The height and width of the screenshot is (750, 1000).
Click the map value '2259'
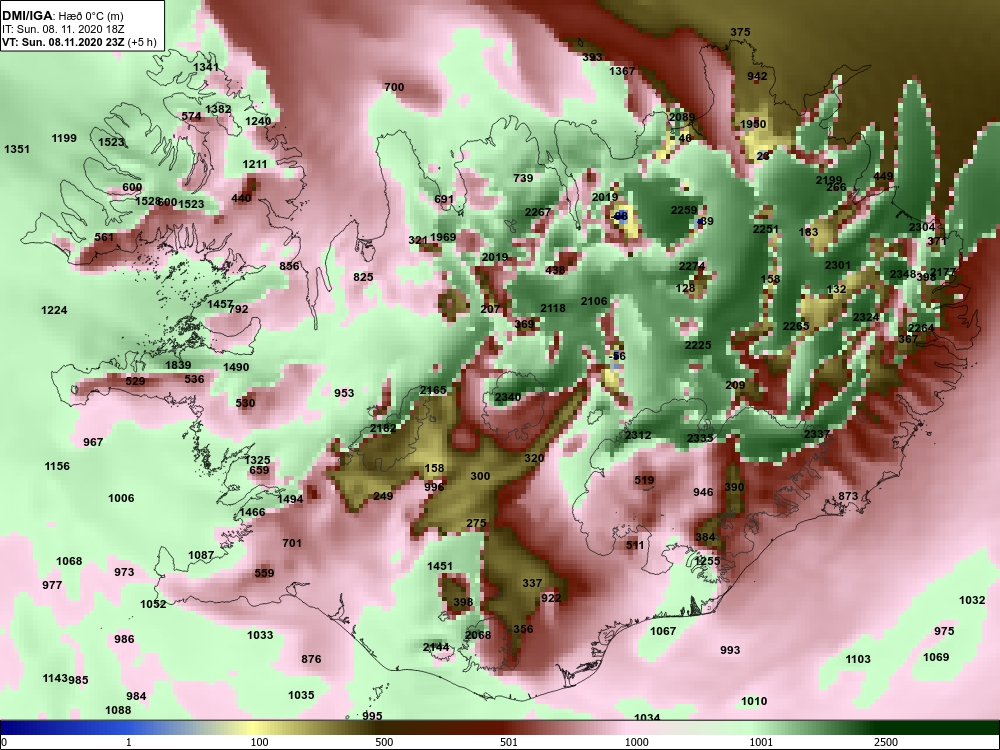[x=684, y=210]
